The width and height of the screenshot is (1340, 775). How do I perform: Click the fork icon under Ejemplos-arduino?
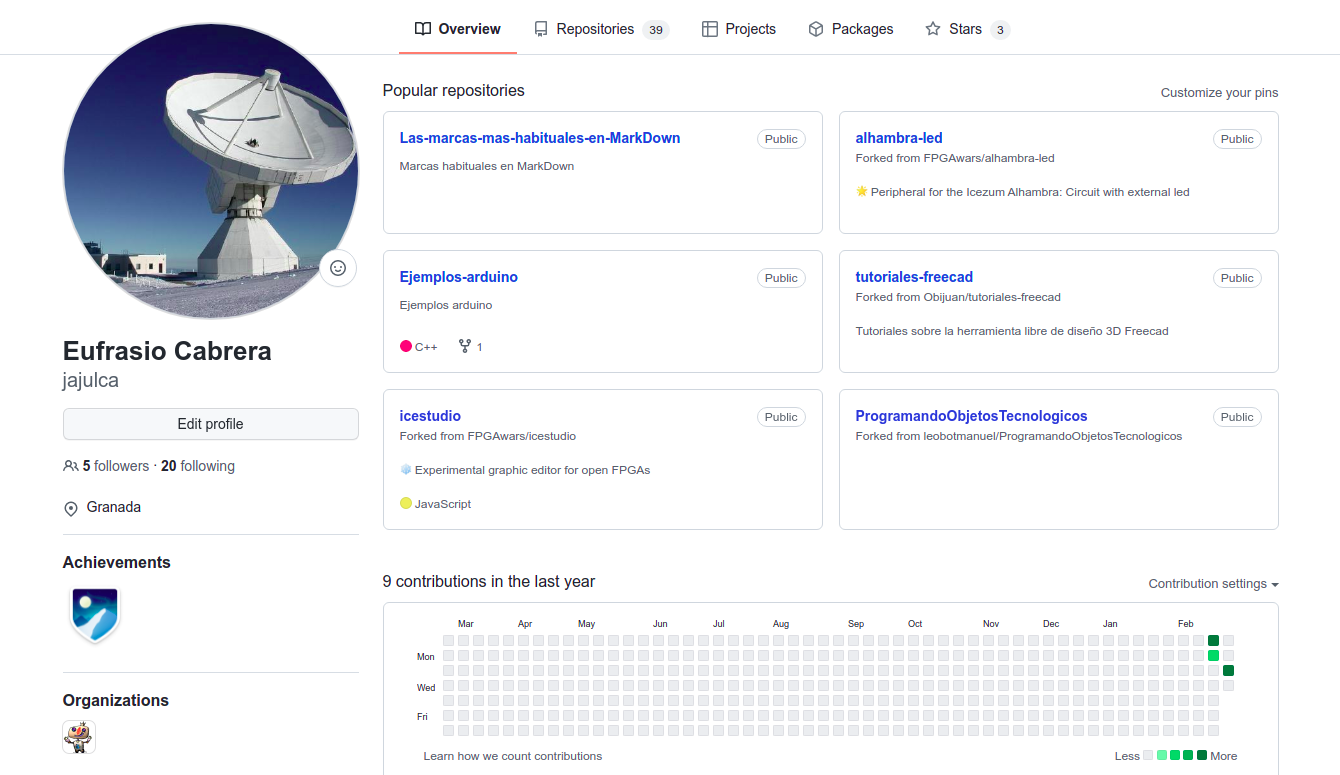[x=464, y=346]
